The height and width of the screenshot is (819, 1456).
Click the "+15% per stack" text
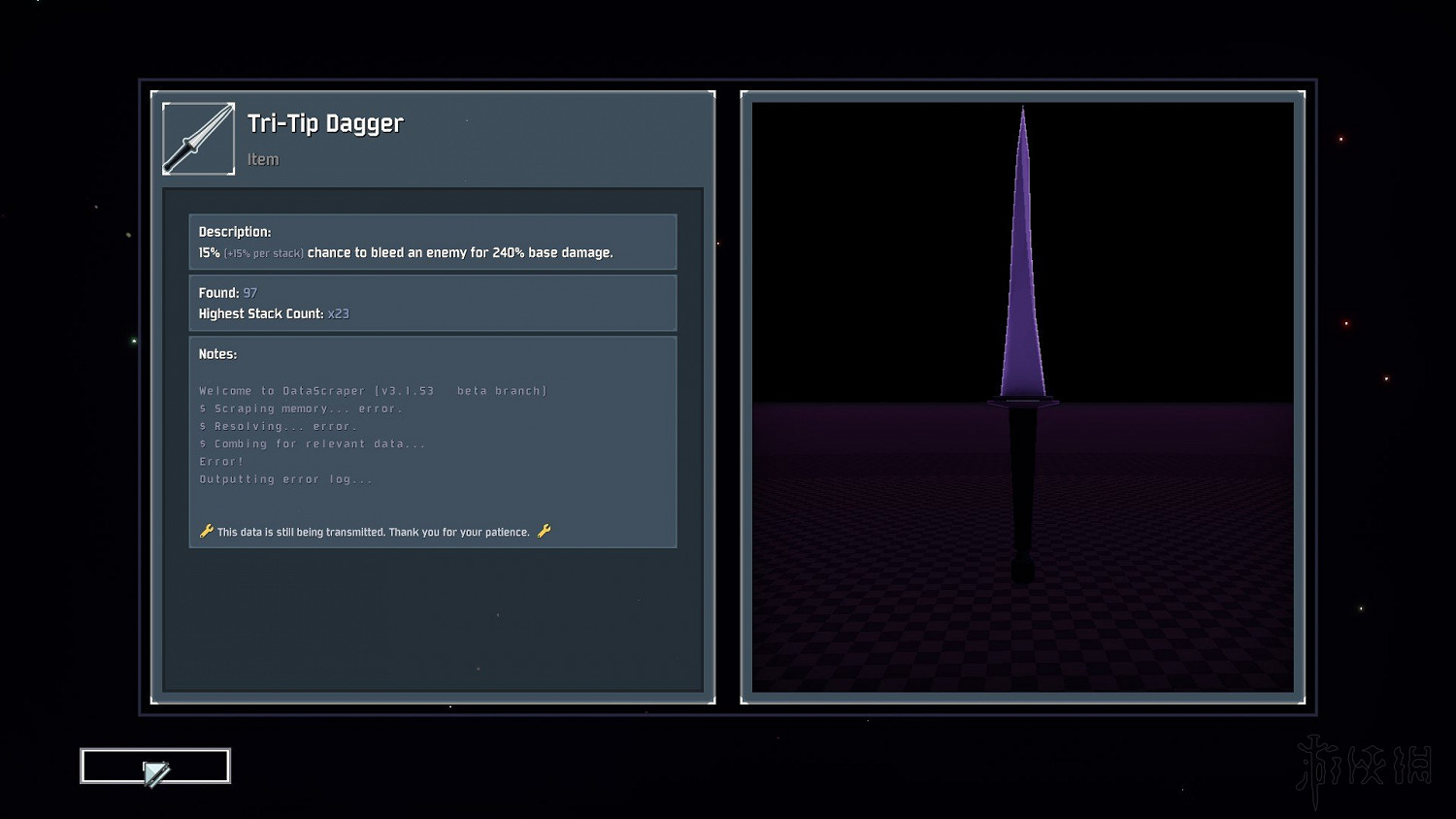[263, 253]
